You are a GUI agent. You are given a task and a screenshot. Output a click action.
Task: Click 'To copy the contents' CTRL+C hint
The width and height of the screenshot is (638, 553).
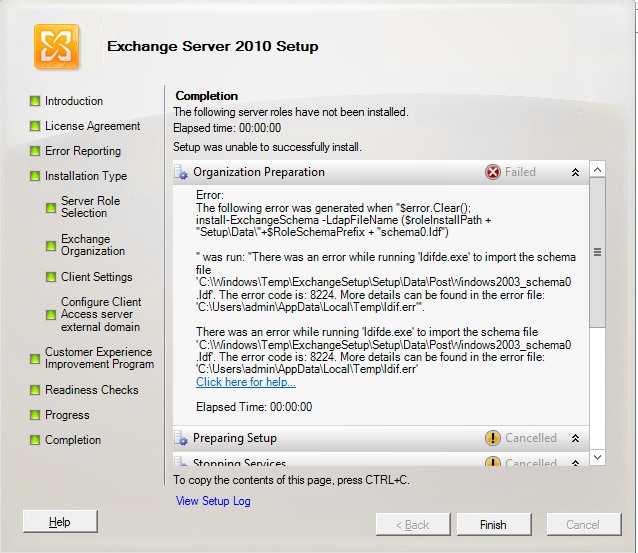coord(291,480)
